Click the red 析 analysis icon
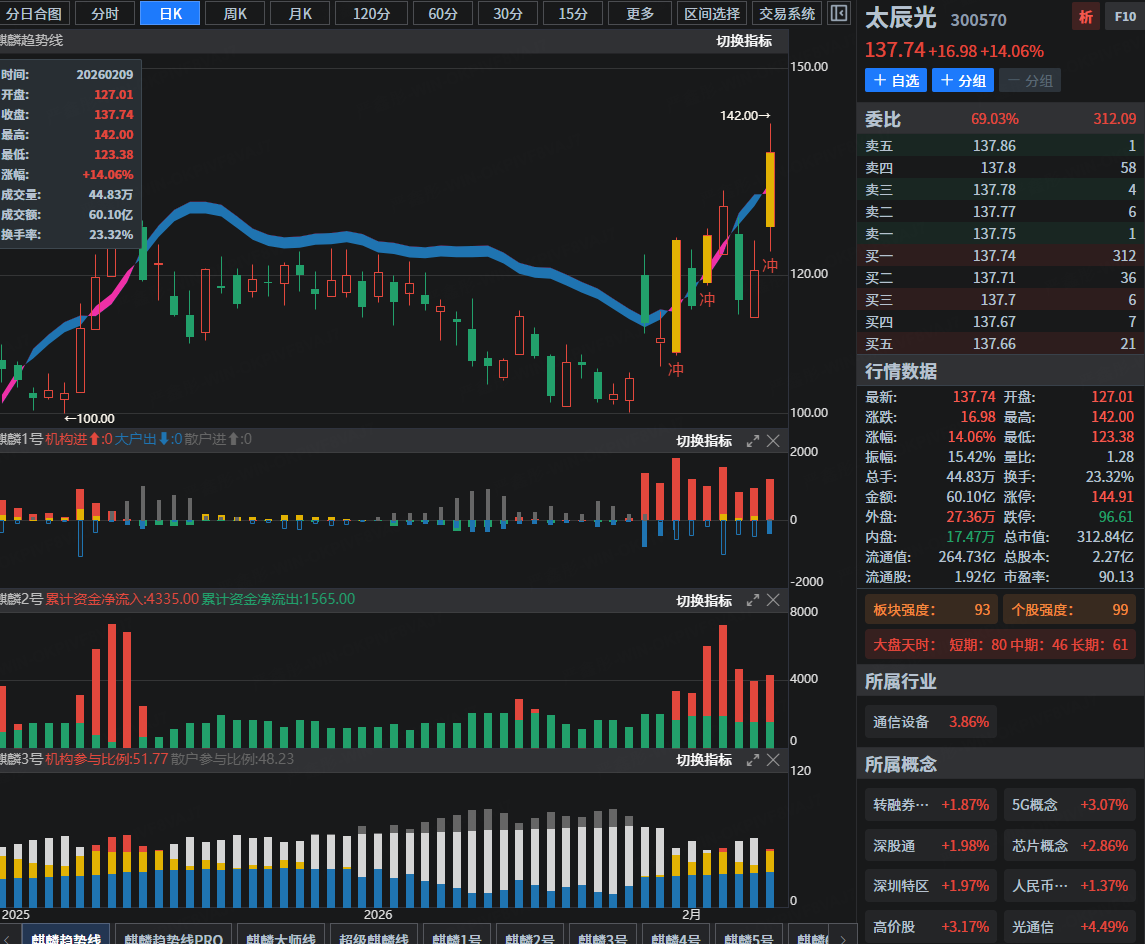Screen dimensions: 1145x944 [1086, 16]
